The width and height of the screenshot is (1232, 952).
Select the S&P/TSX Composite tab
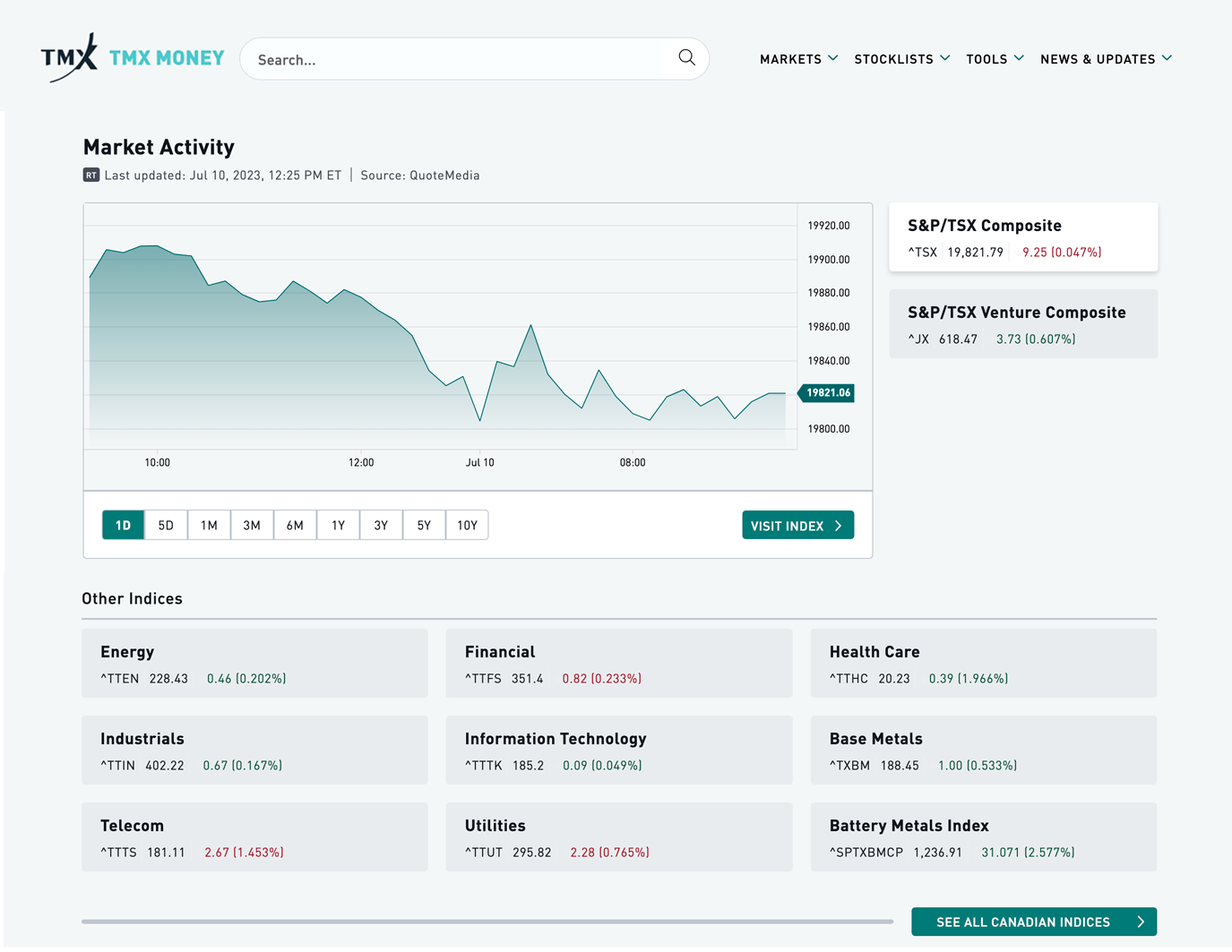1022,237
